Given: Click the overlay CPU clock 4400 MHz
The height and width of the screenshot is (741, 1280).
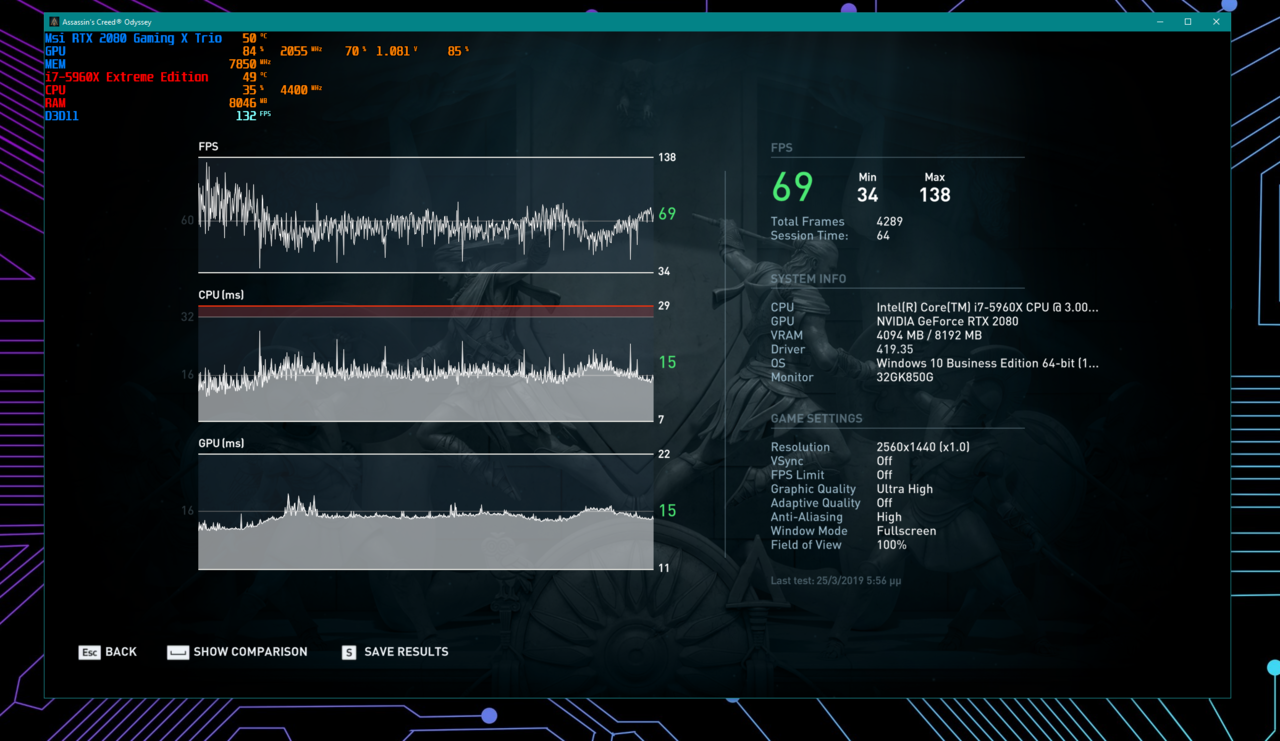Looking at the screenshot, I should point(300,90).
